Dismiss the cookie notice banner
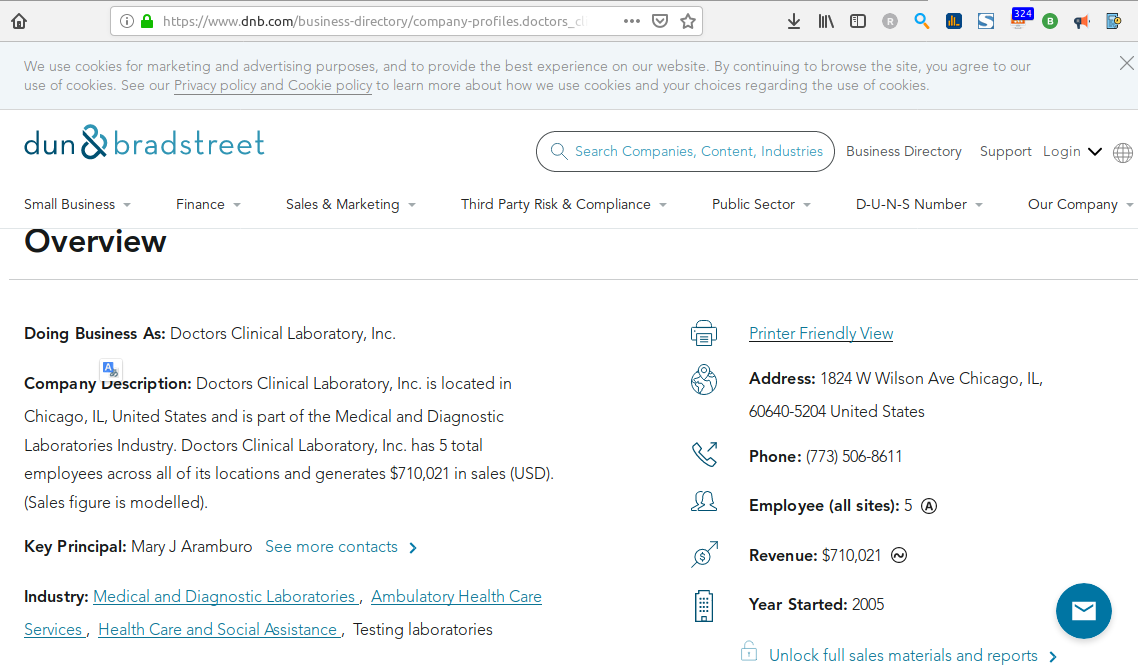The height and width of the screenshot is (665, 1138). pos(1126,63)
